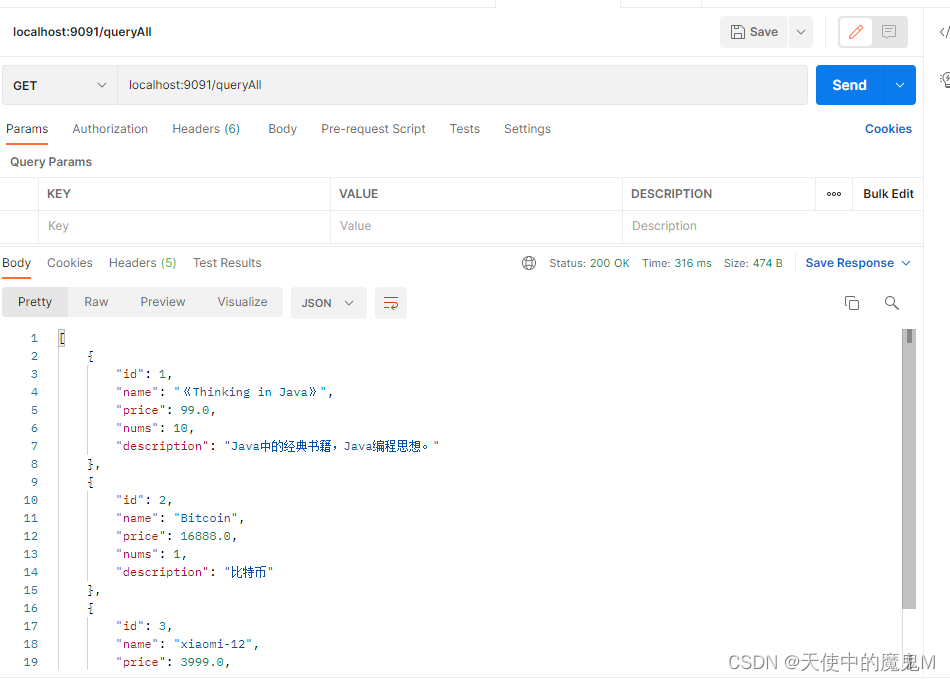Image resolution: width=950 pixels, height=682 pixels.
Task: Click the Query Params heading
Action: 51,162
